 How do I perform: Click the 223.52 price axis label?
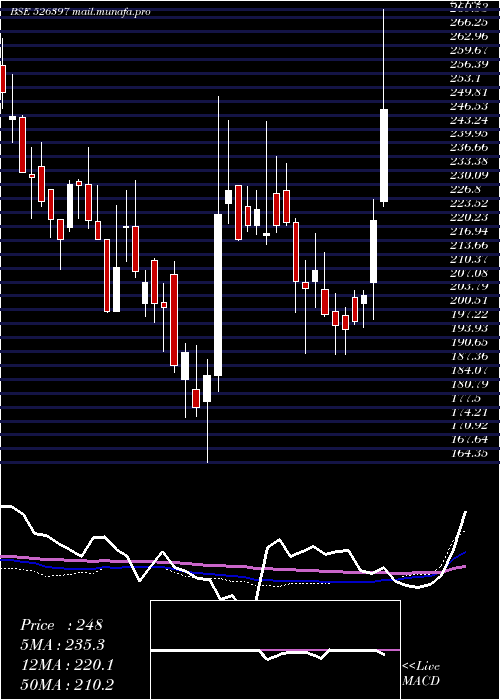tap(470, 203)
